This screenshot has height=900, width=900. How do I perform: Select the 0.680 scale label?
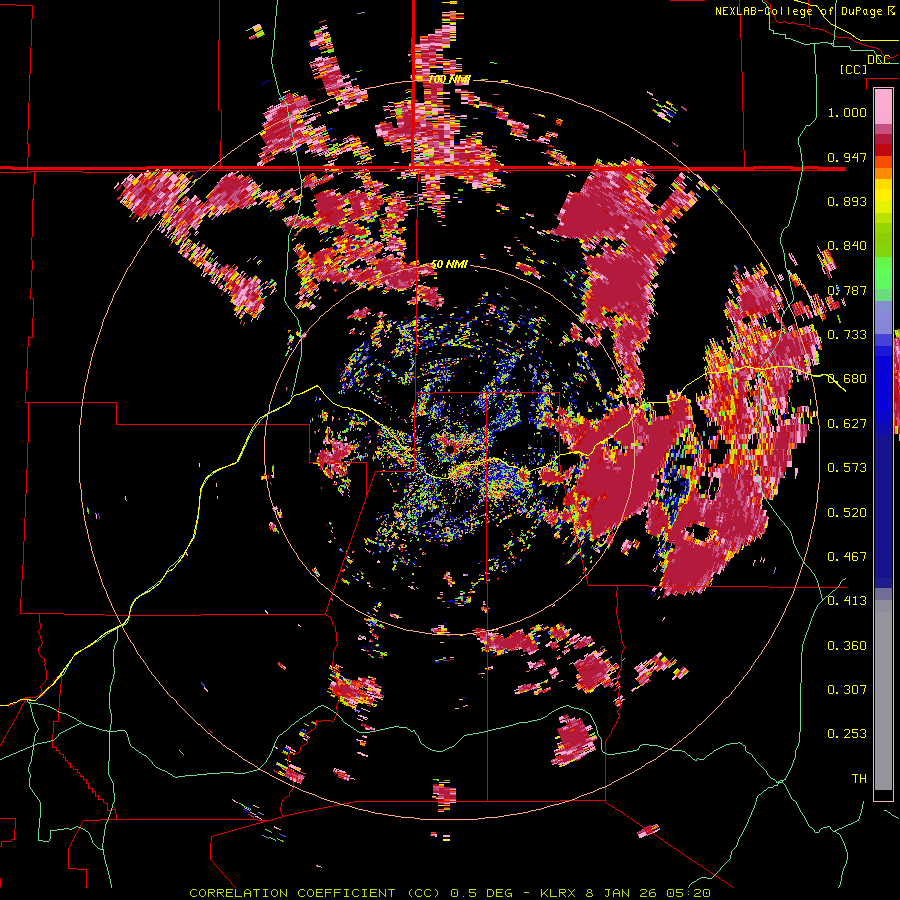pos(847,379)
